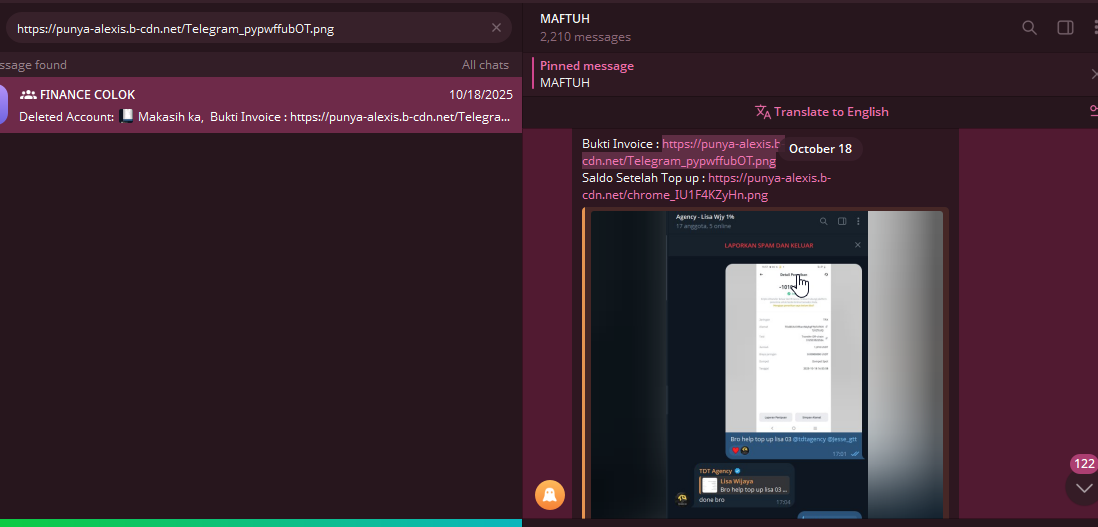This screenshot has width=1098, height=527.
Task: Click the 10/18/2025 date on the result
Action: point(480,94)
